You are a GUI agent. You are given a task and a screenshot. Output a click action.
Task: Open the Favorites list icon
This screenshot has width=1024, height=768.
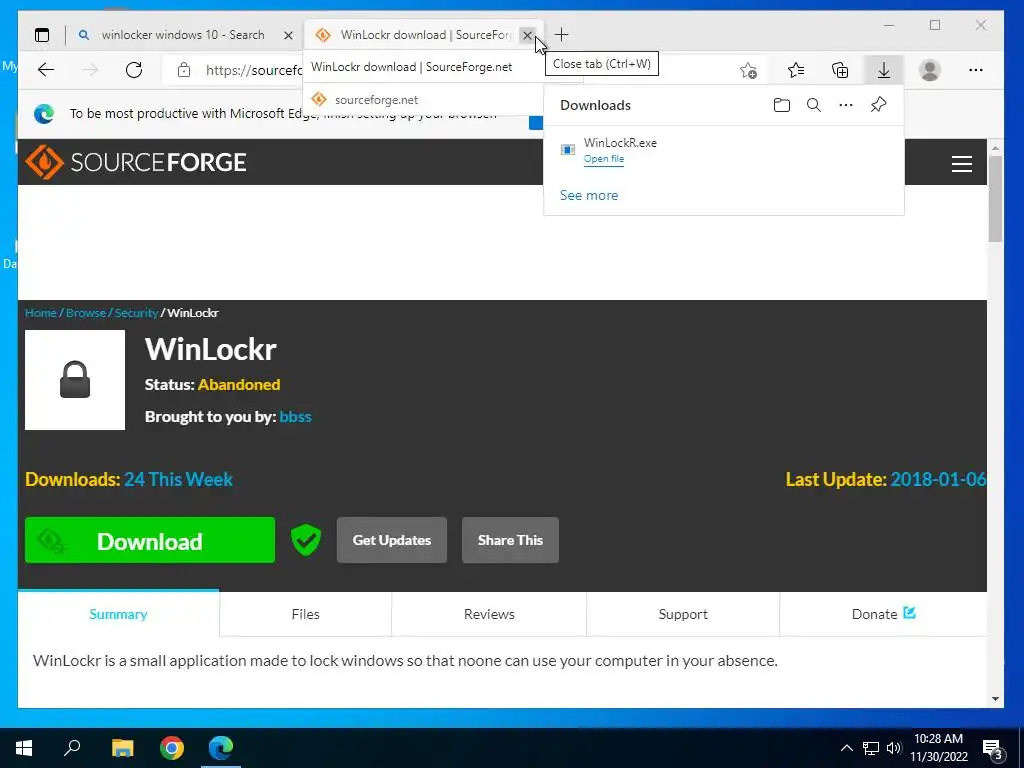tap(796, 70)
